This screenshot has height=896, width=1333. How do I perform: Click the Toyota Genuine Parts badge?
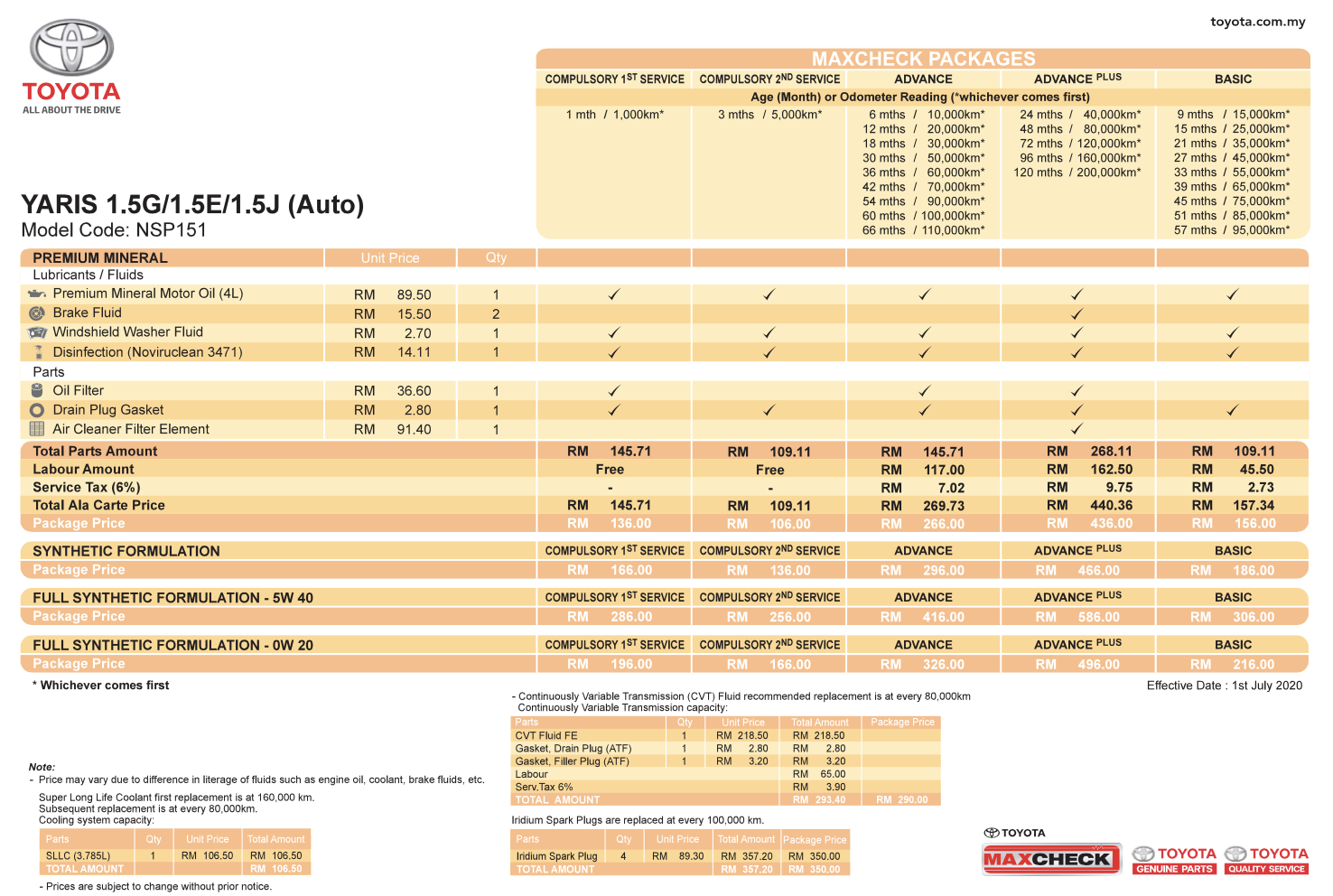click(1175, 860)
